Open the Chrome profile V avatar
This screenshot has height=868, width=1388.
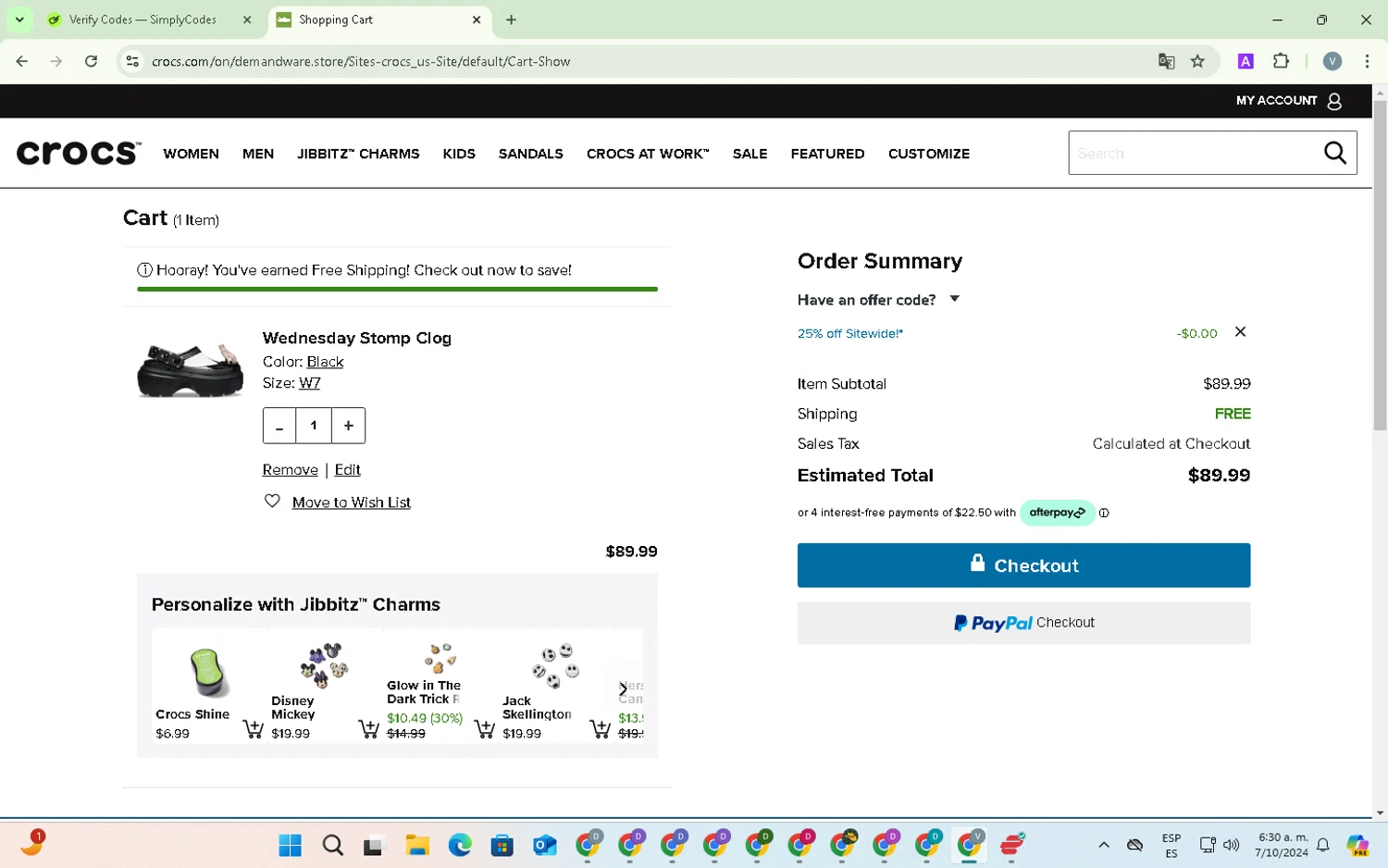[1332, 61]
